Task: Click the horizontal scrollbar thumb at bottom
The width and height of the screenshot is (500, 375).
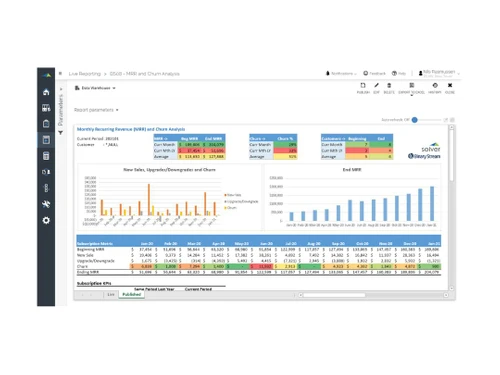Action: [x=334, y=295]
